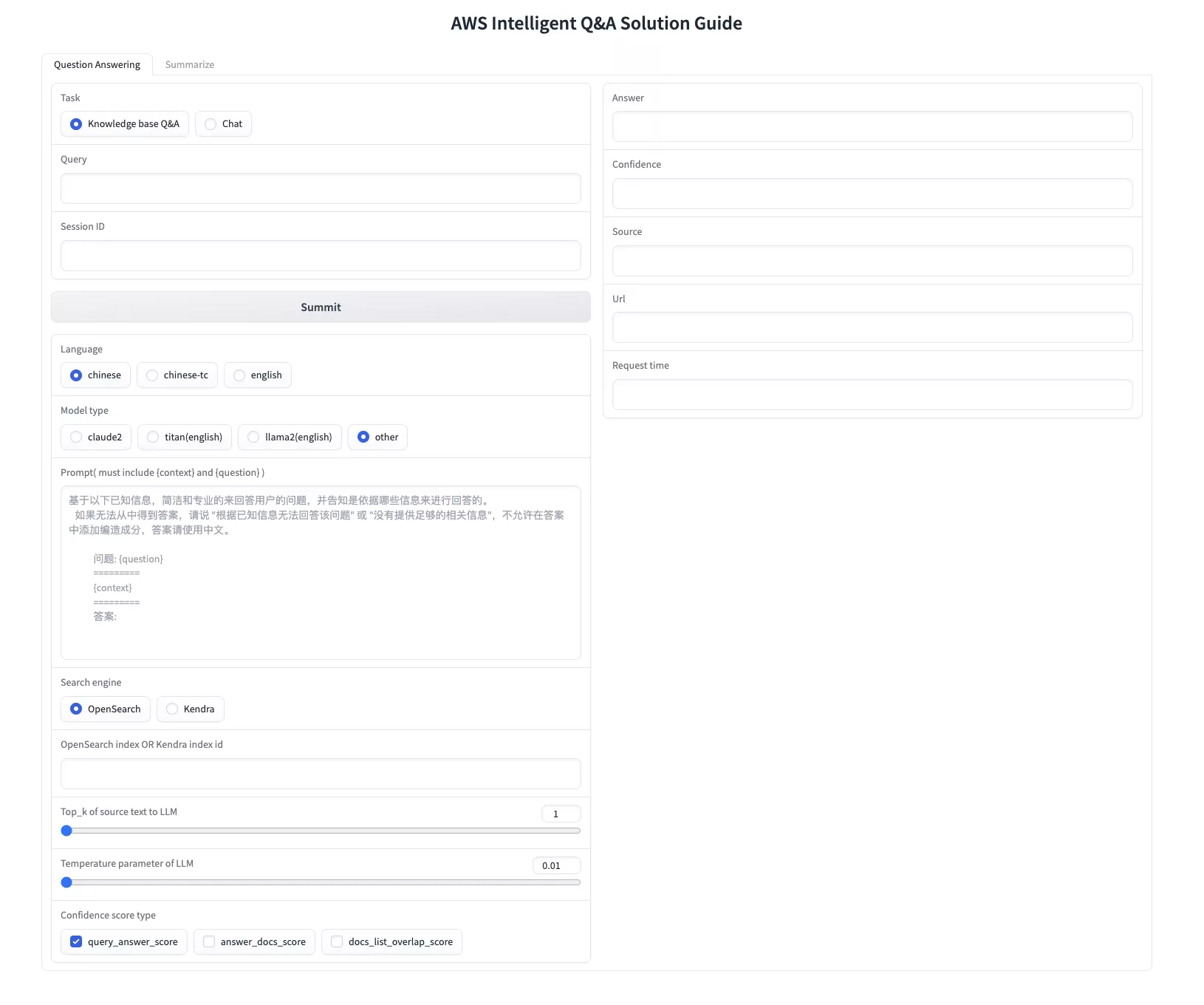Click the 'Temperature parameter of LLM' label
The height and width of the screenshot is (1005, 1204).
point(127,863)
